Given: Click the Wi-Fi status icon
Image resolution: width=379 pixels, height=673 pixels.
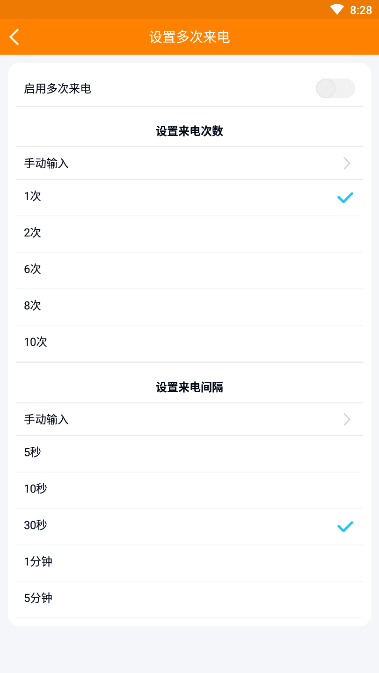Looking at the screenshot, I should (337, 9).
